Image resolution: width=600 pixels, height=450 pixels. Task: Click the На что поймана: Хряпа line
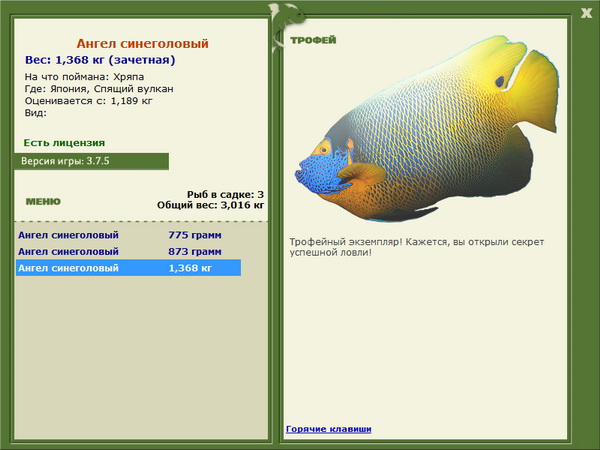click(x=85, y=77)
